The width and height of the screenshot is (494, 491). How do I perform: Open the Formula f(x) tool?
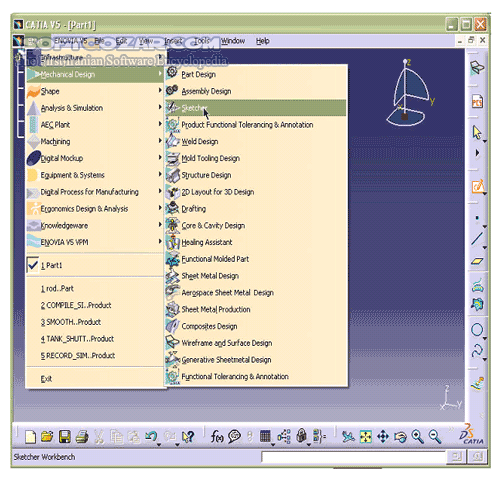217,436
